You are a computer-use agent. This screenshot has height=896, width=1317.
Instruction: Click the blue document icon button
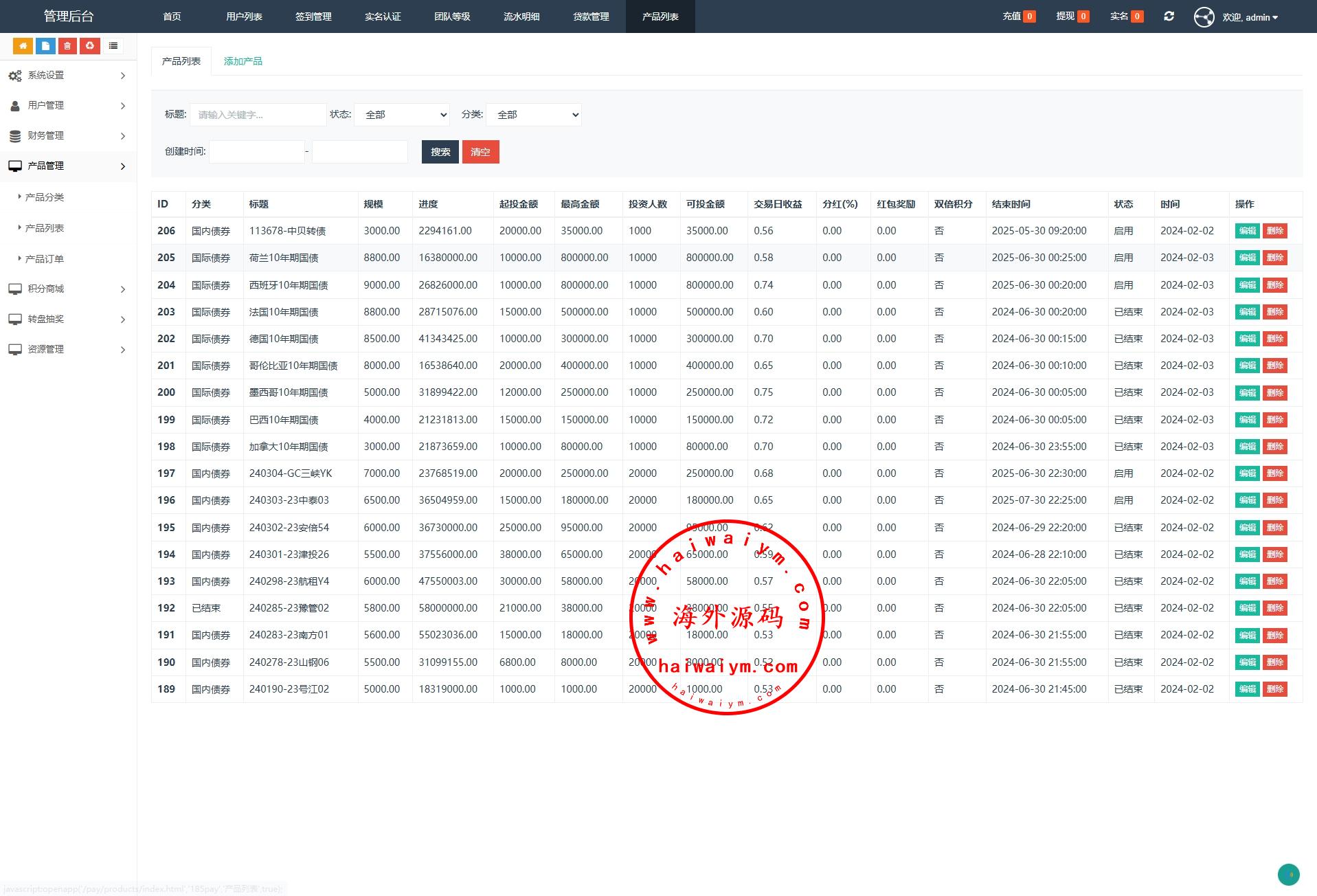coord(45,46)
